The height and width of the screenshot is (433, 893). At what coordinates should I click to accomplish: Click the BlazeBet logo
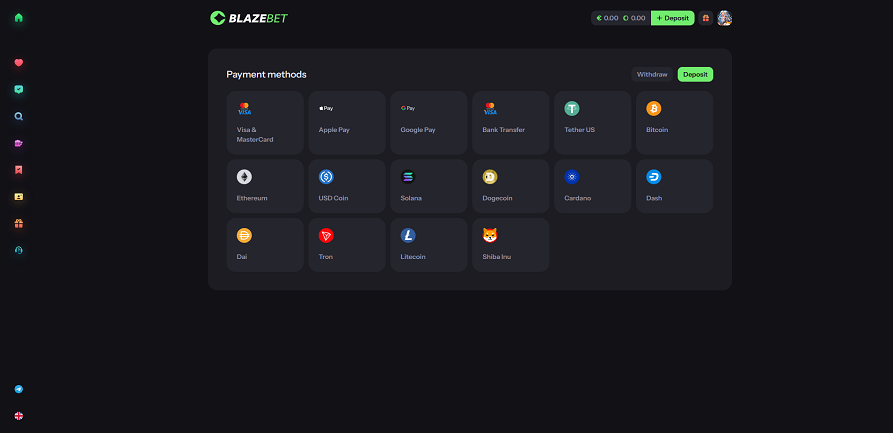(249, 18)
